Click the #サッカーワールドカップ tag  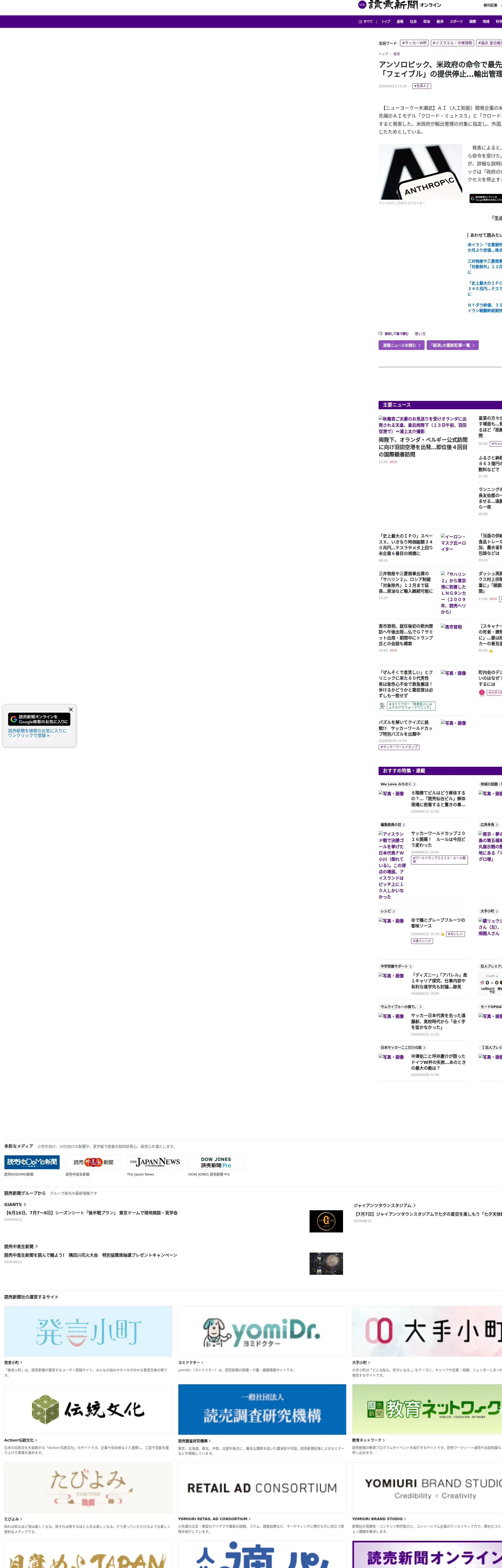pyautogui.click(x=399, y=747)
